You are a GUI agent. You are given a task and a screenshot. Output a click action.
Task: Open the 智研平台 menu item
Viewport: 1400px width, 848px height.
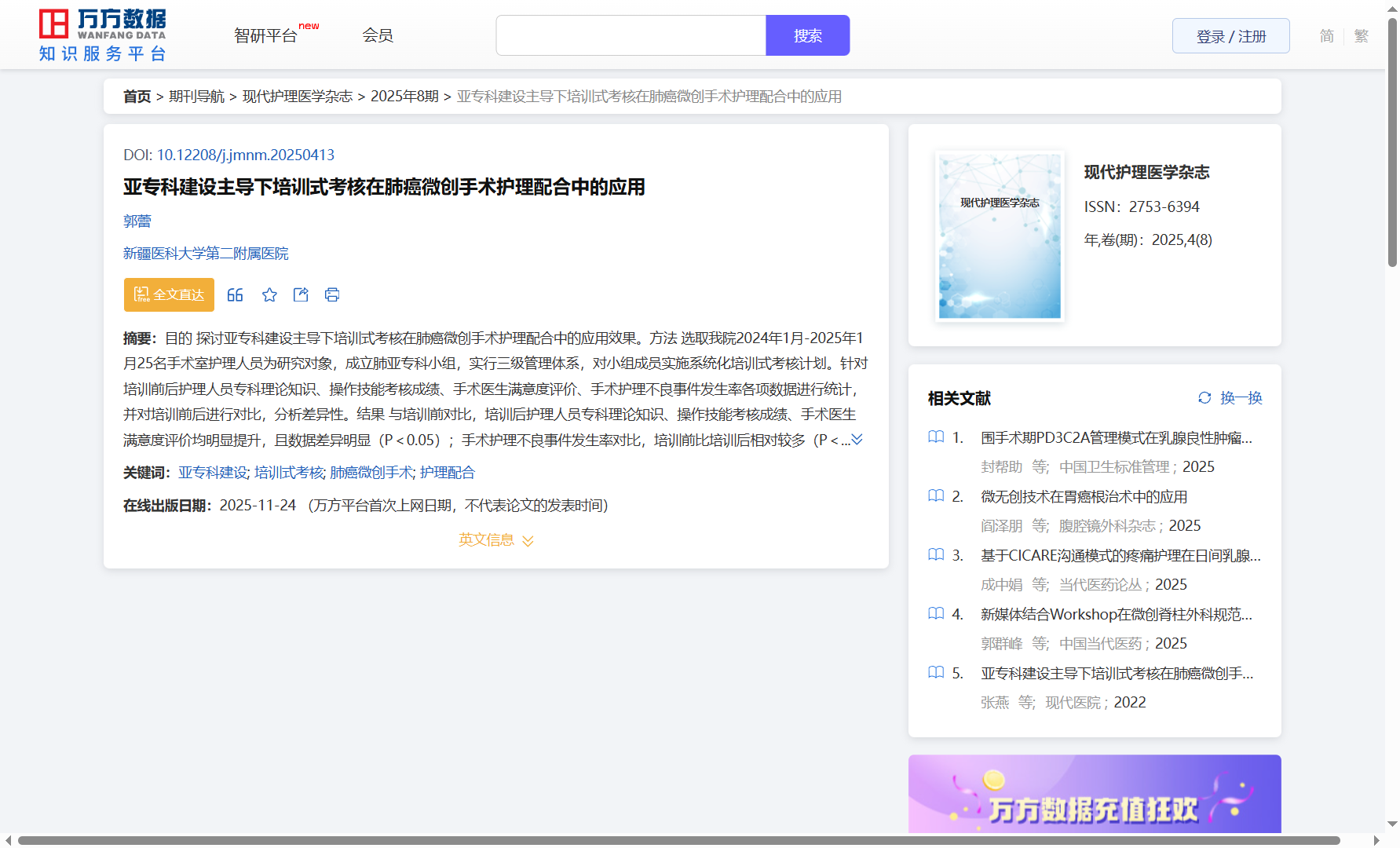coord(265,36)
